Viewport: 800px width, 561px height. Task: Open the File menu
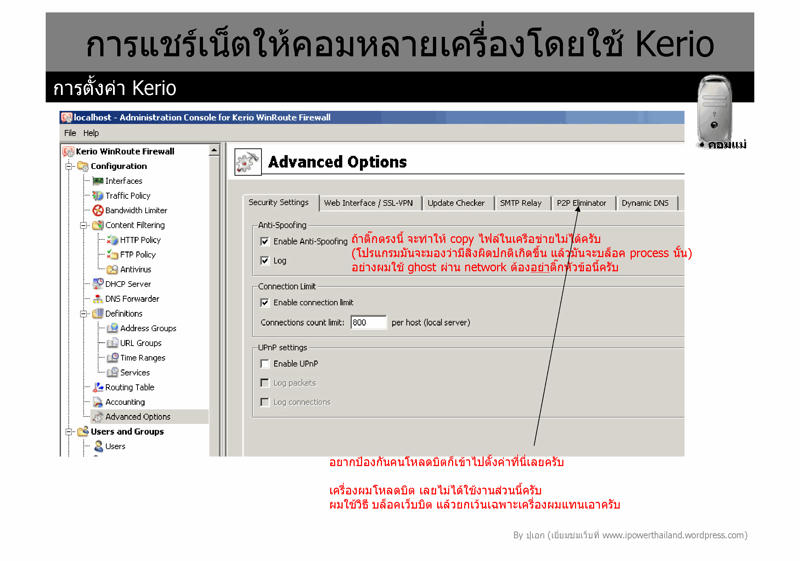click(x=70, y=133)
